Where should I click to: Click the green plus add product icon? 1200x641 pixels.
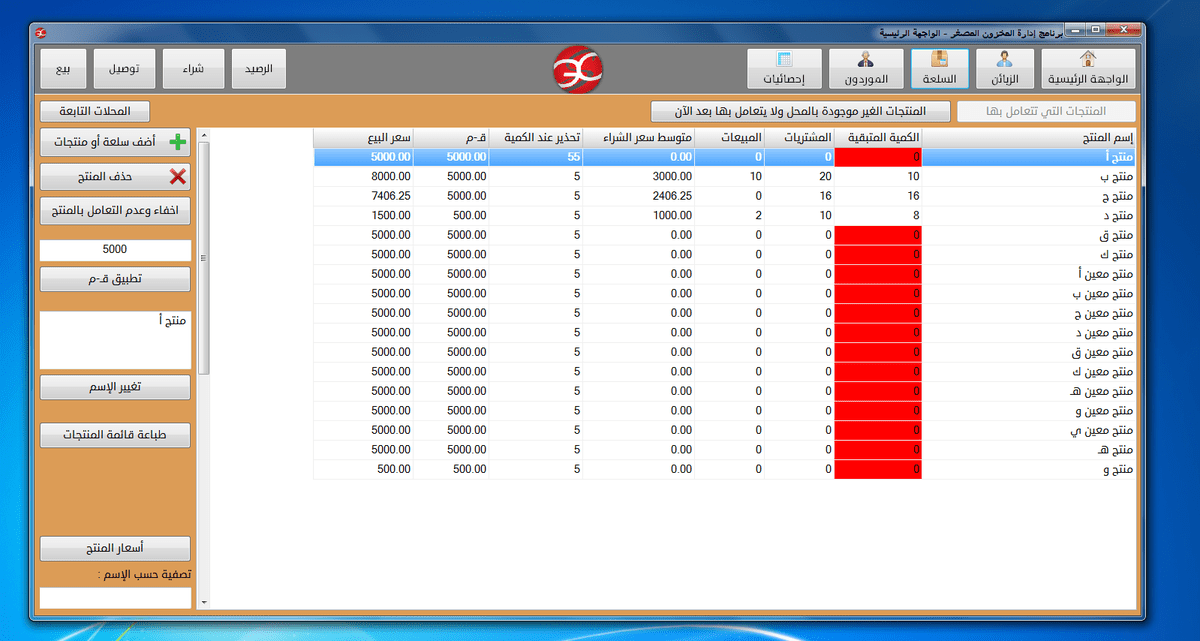(x=178, y=143)
